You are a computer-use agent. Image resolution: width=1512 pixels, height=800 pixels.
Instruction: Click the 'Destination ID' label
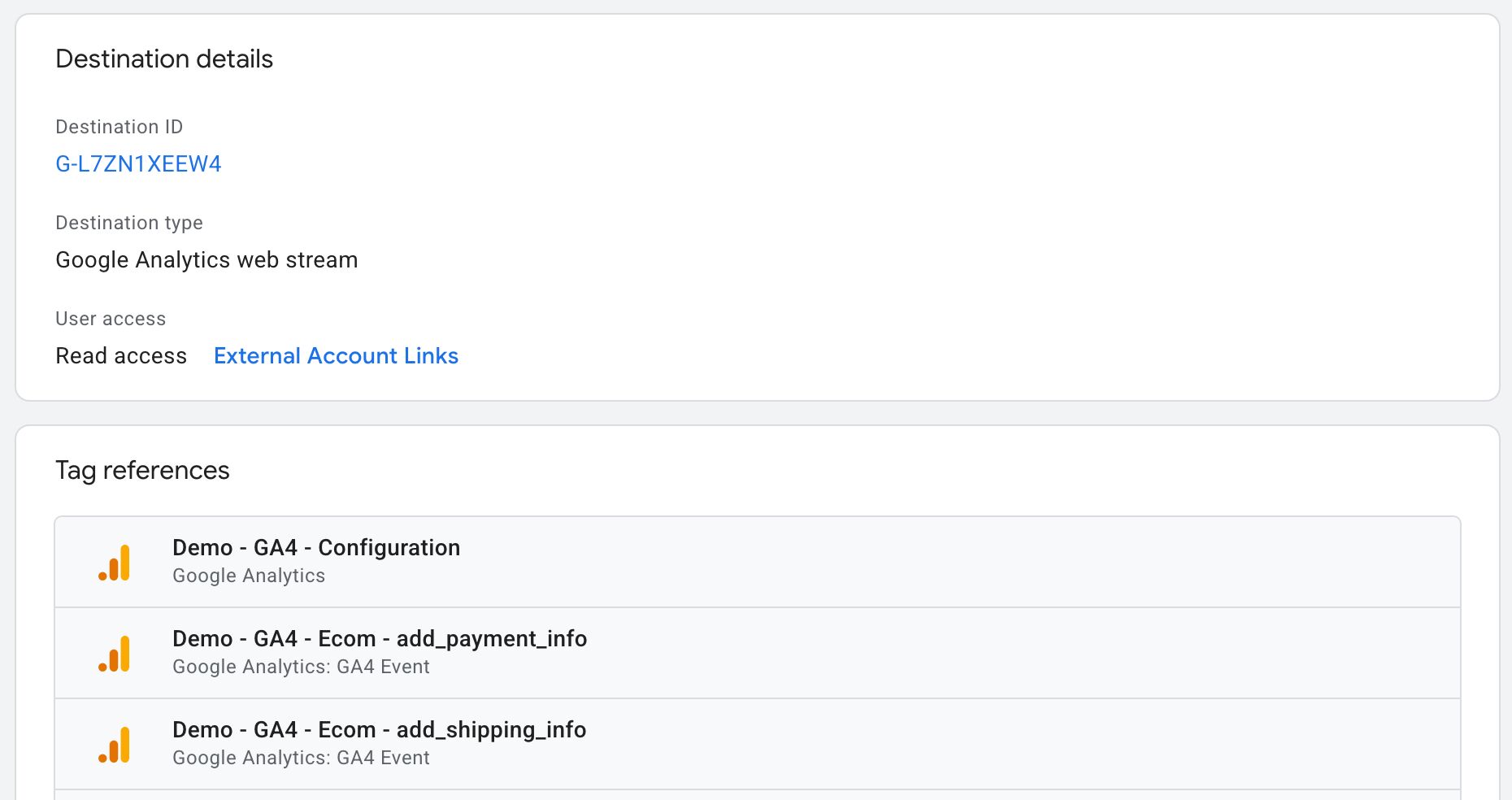(119, 127)
